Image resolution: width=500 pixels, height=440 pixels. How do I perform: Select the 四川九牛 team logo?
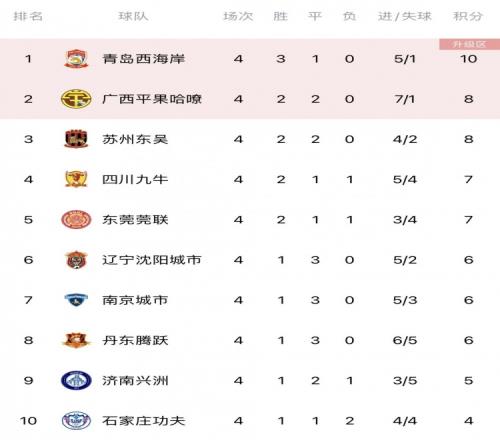click(x=76, y=179)
